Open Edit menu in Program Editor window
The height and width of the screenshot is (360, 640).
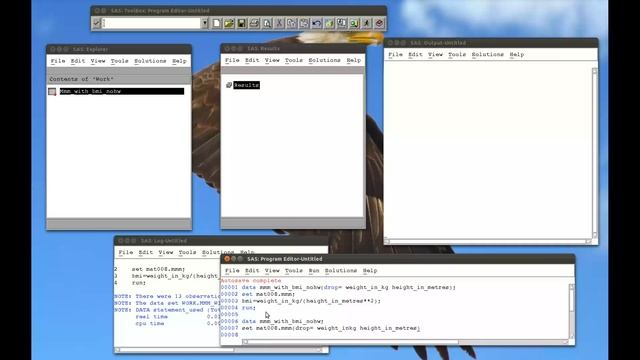point(252,271)
